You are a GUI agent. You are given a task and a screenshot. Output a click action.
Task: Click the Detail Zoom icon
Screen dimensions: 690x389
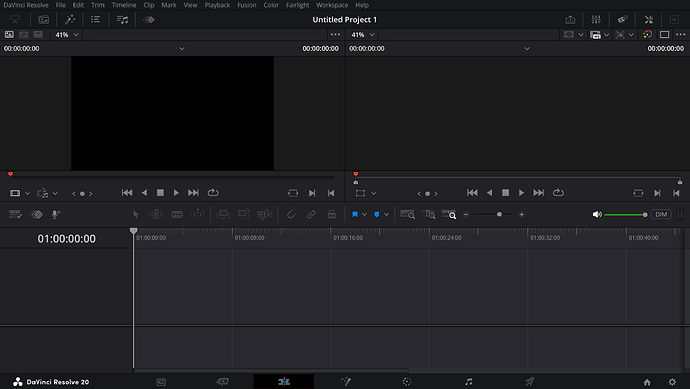click(428, 214)
